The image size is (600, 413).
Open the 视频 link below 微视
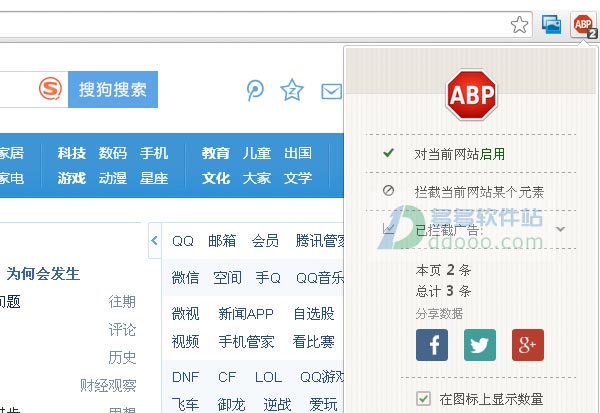point(185,341)
